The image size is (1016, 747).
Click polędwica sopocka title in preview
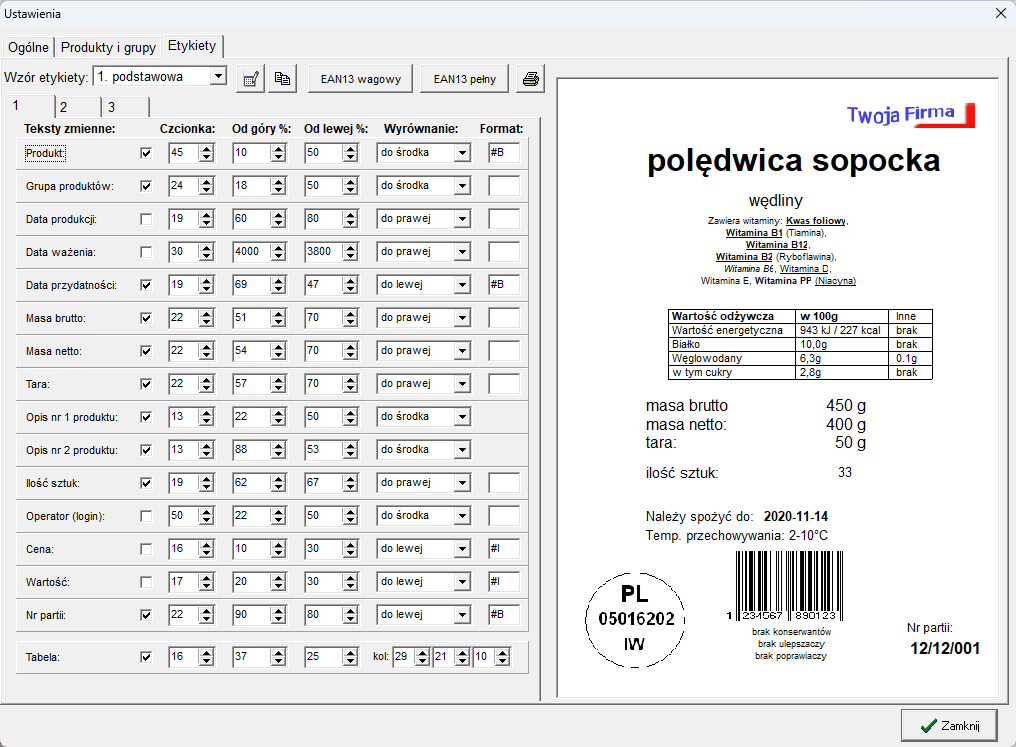[794, 161]
